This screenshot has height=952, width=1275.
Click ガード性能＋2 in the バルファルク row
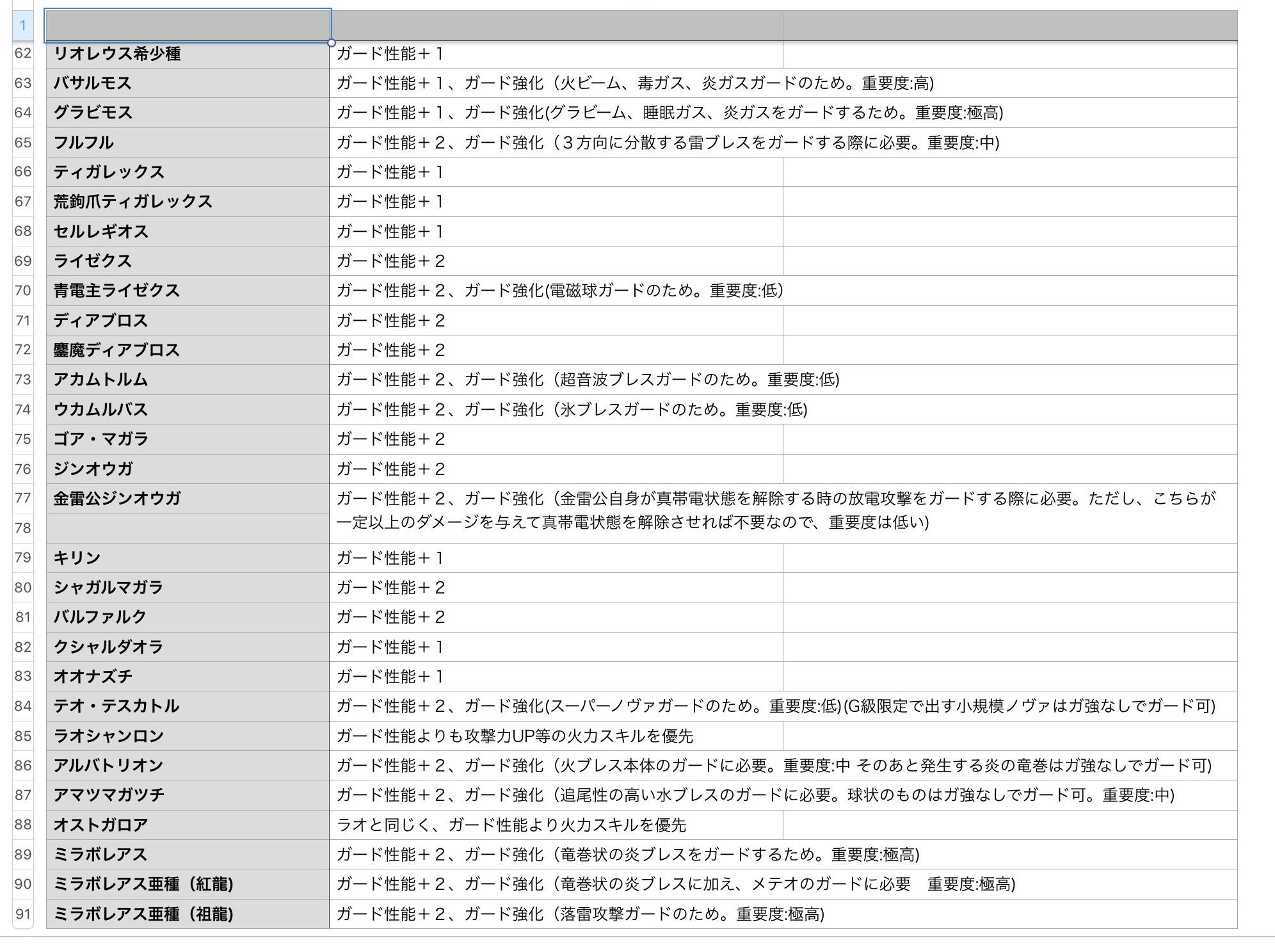click(390, 617)
